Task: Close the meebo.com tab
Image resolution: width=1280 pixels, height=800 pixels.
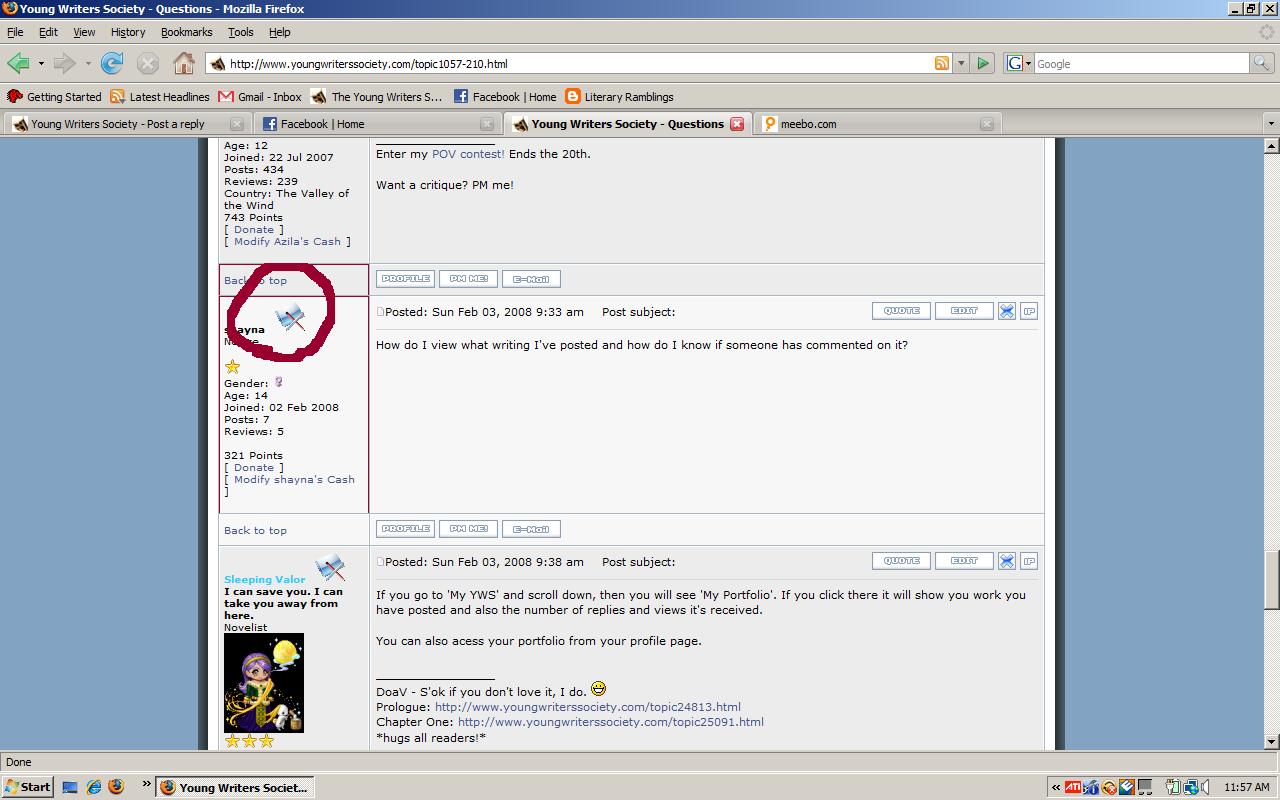Action: pos(986,124)
